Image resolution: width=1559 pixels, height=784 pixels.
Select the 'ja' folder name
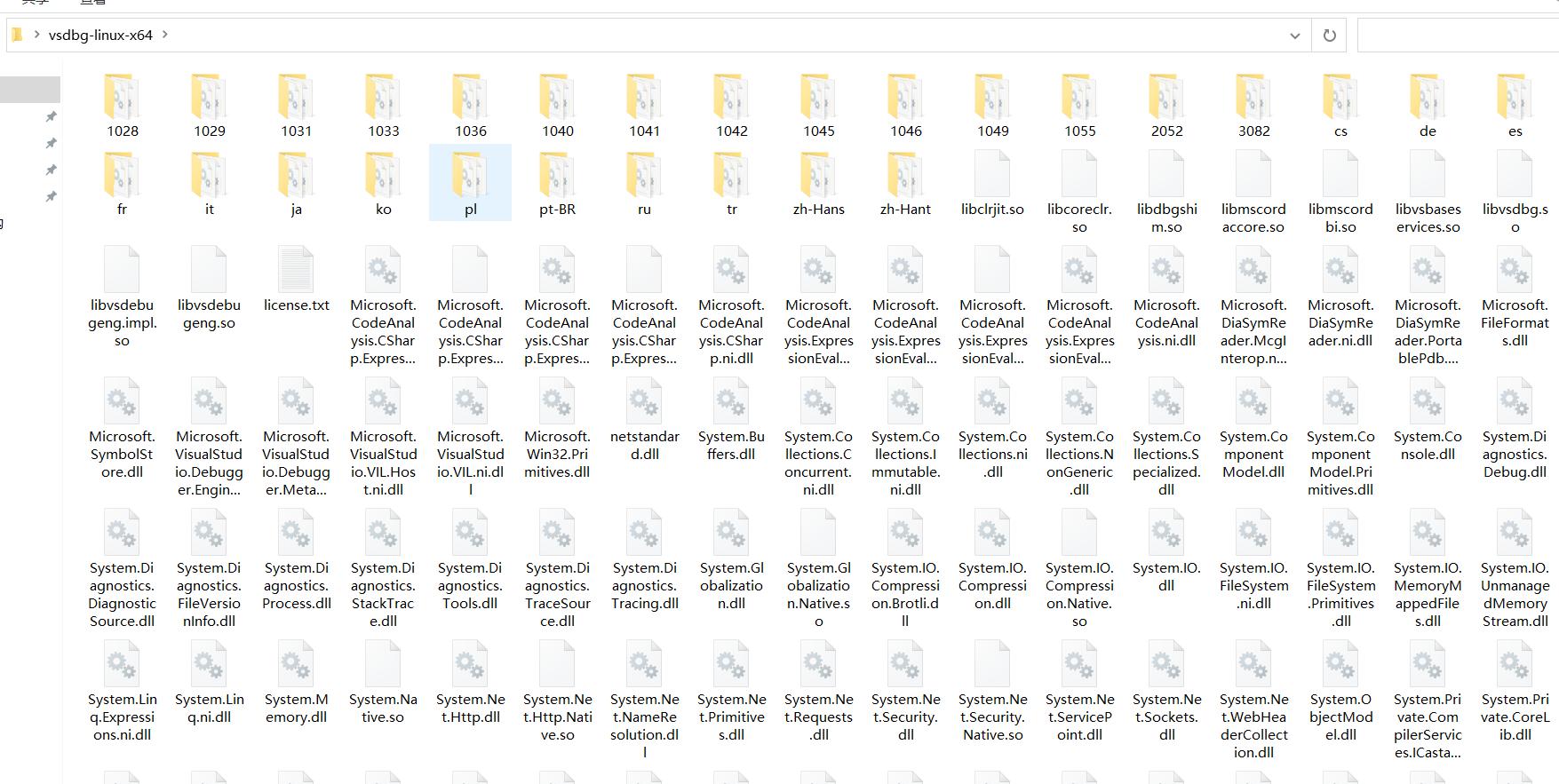coord(296,210)
